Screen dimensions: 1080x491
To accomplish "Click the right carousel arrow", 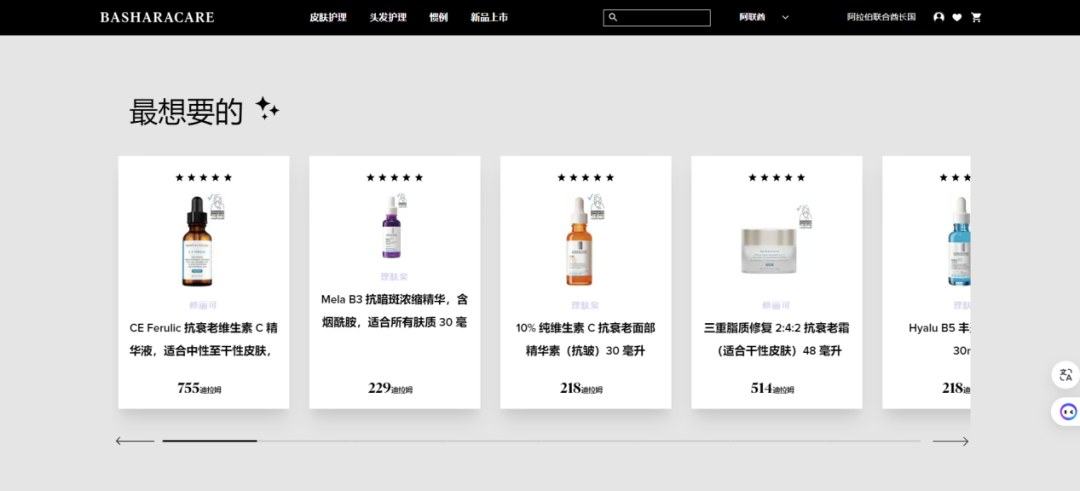I will point(950,441).
